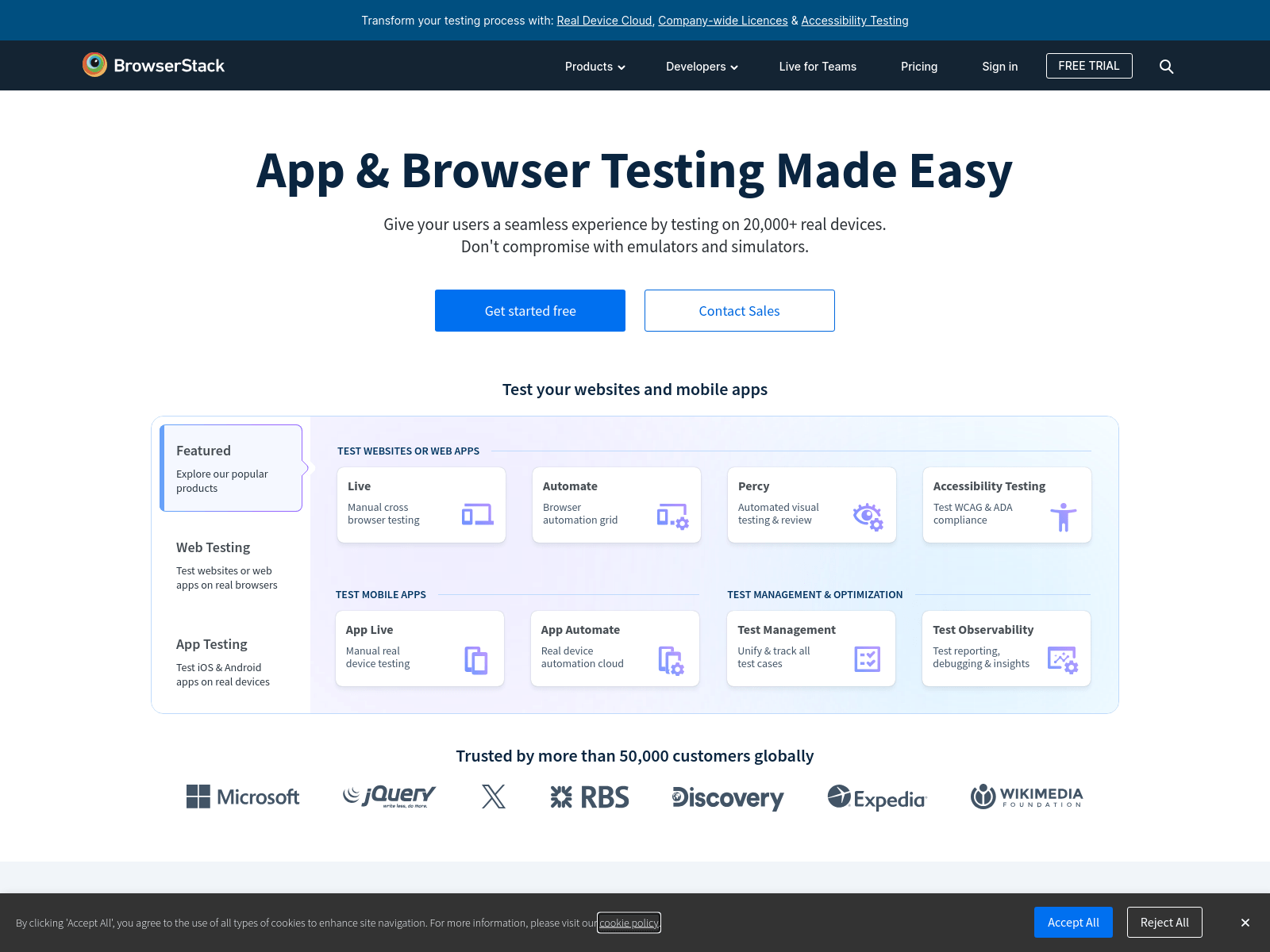Click the Test Management checklist icon
Screen dimensions: 1270x952
click(x=867, y=659)
